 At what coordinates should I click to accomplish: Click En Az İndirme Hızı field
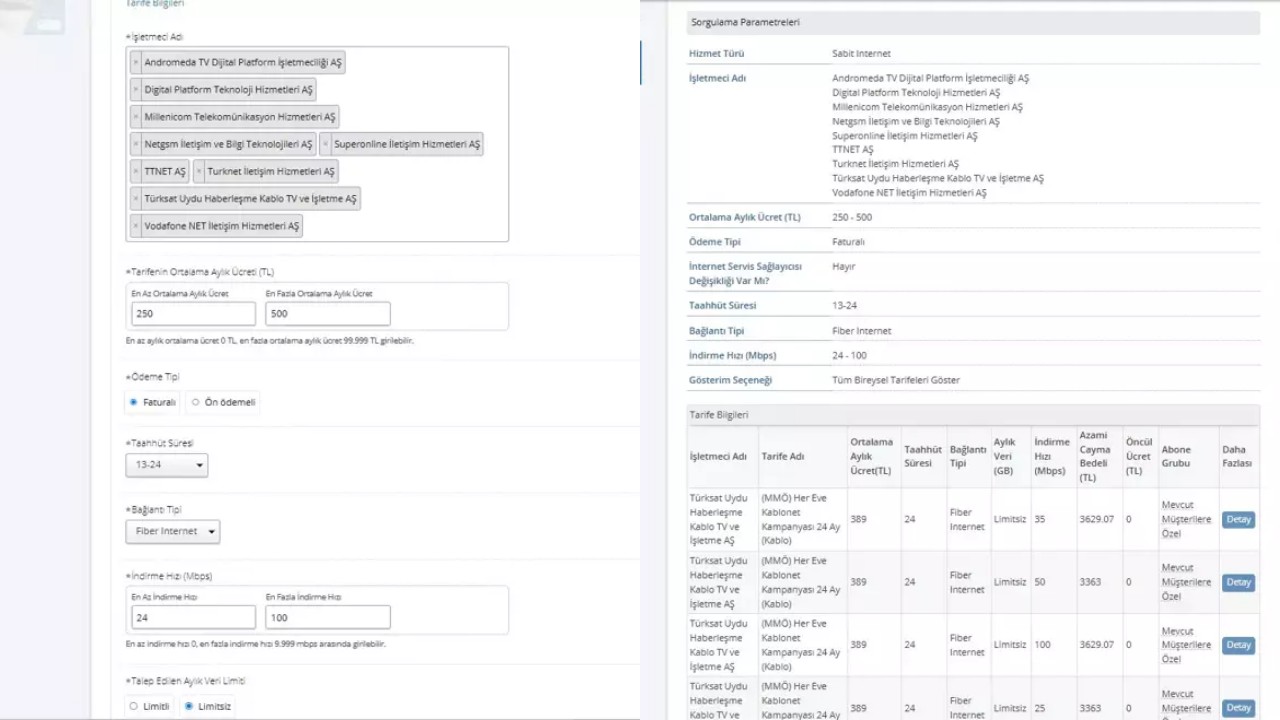coord(193,618)
